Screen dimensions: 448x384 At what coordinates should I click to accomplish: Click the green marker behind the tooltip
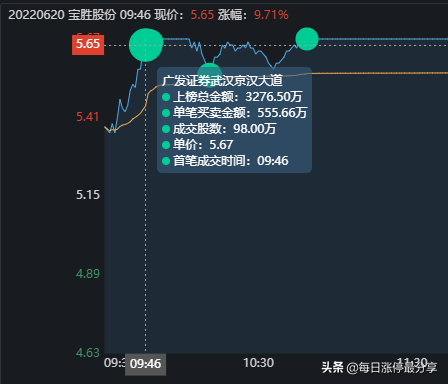tap(210, 74)
